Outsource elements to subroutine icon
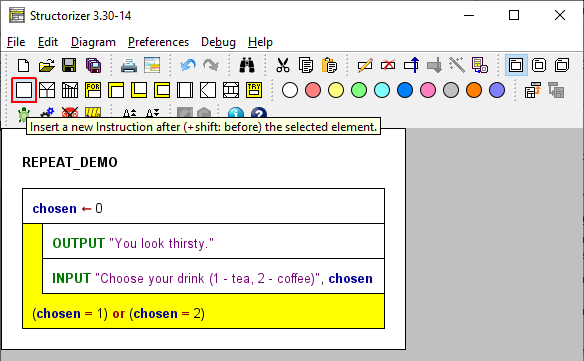 (480, 65)
